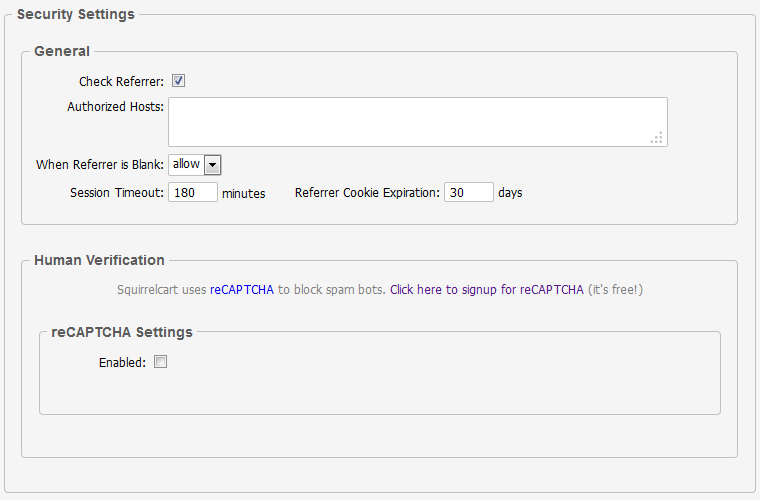
Task: Click the 'minutes' unit text
Action: point(243,193)
